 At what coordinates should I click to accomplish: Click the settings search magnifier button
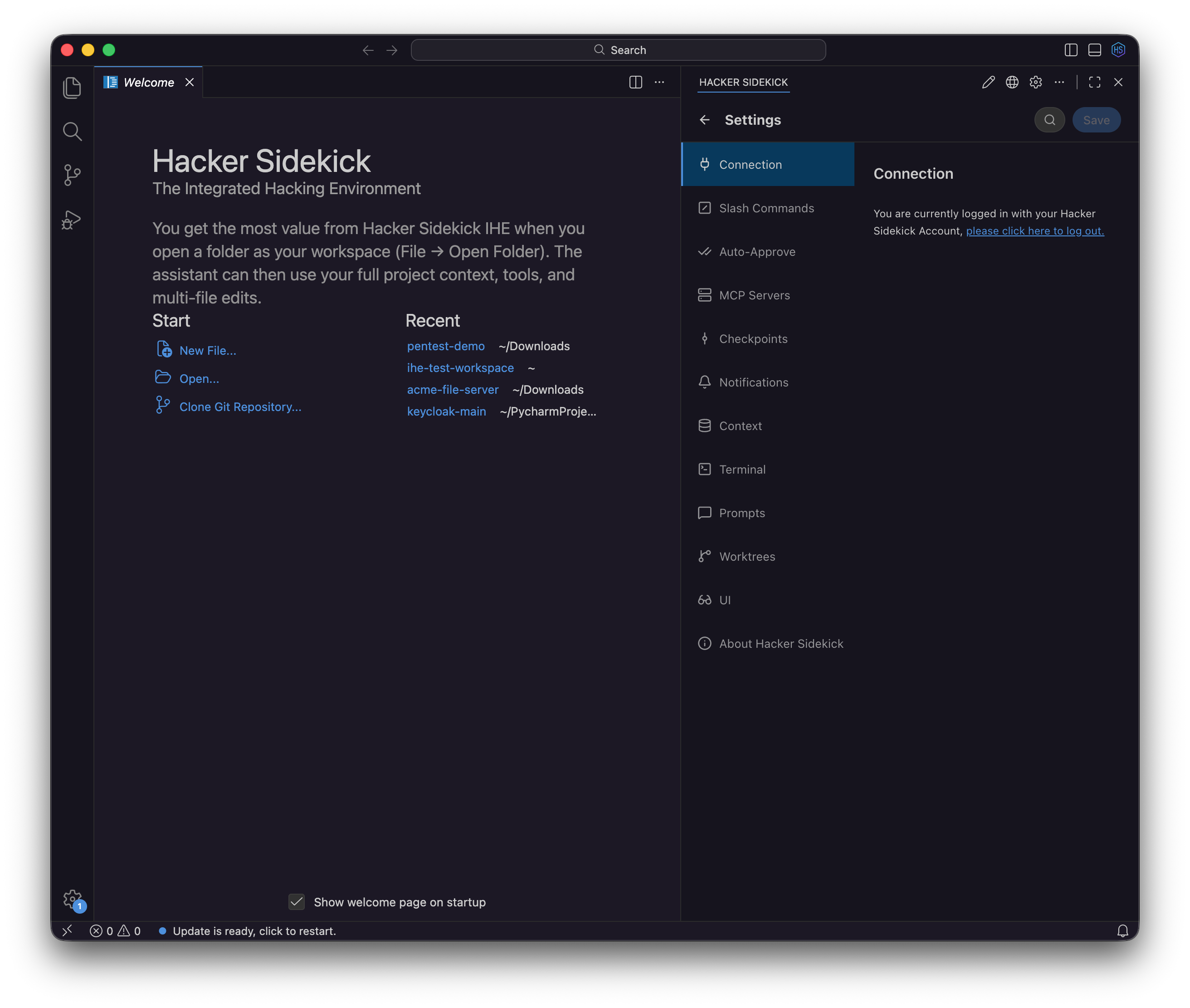[1049, 120]
